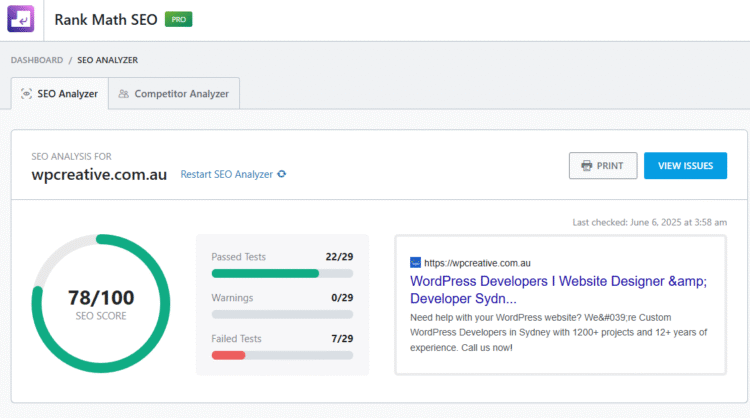Click the 7/29 failed tests value

(x=342, y=339)
